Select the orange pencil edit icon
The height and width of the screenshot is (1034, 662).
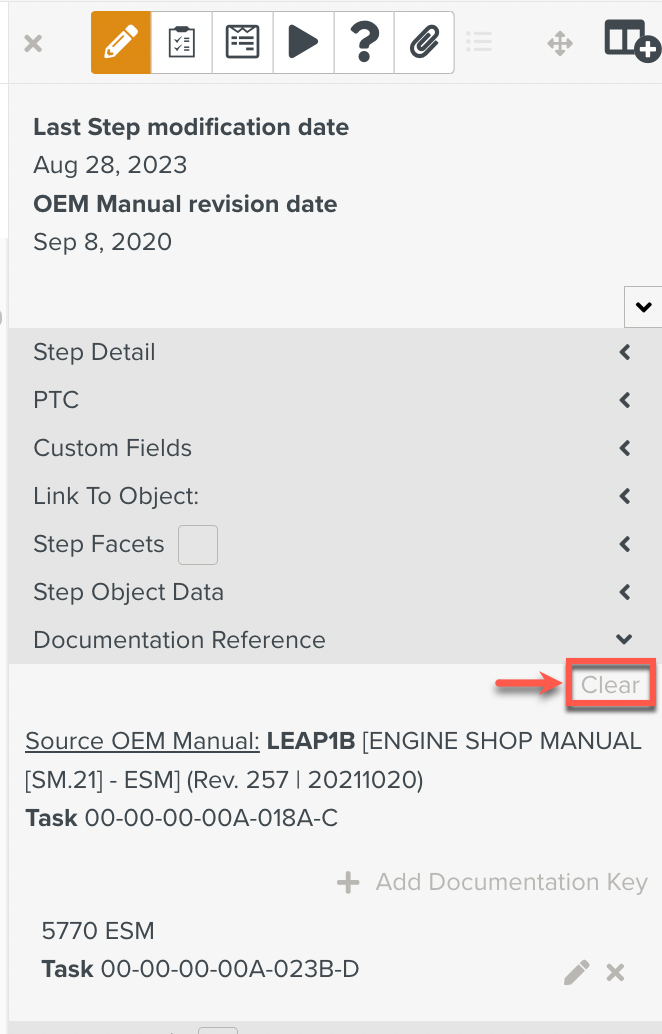[121, 43]
